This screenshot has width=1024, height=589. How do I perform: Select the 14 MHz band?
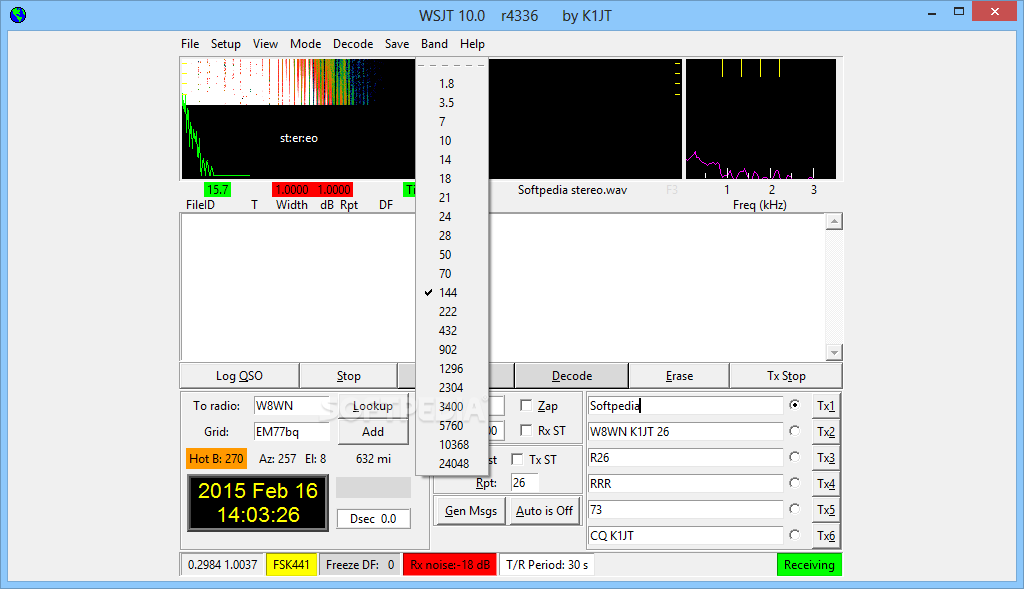tap(452, 159)
